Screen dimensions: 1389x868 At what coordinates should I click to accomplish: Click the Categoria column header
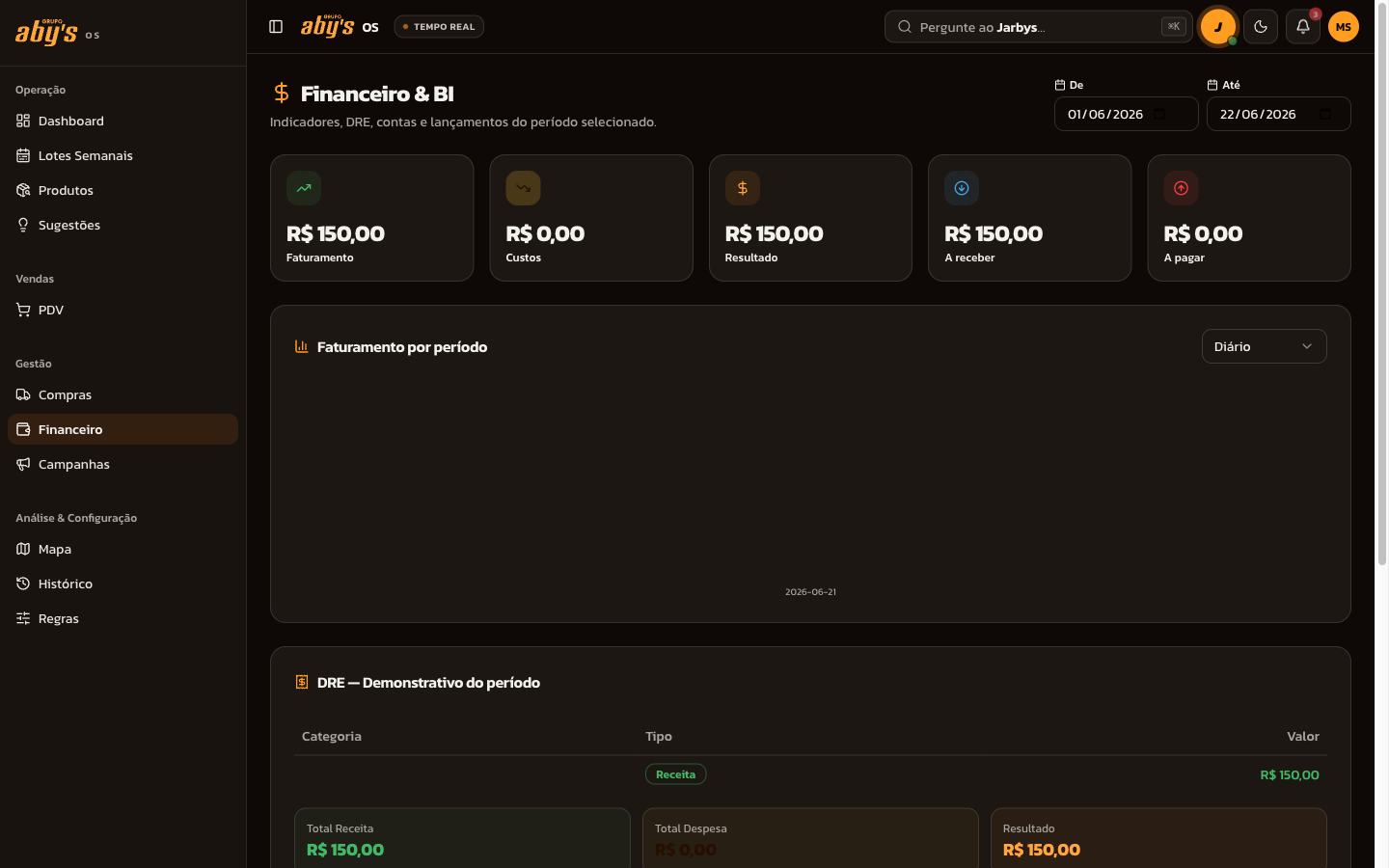[332, 736]
